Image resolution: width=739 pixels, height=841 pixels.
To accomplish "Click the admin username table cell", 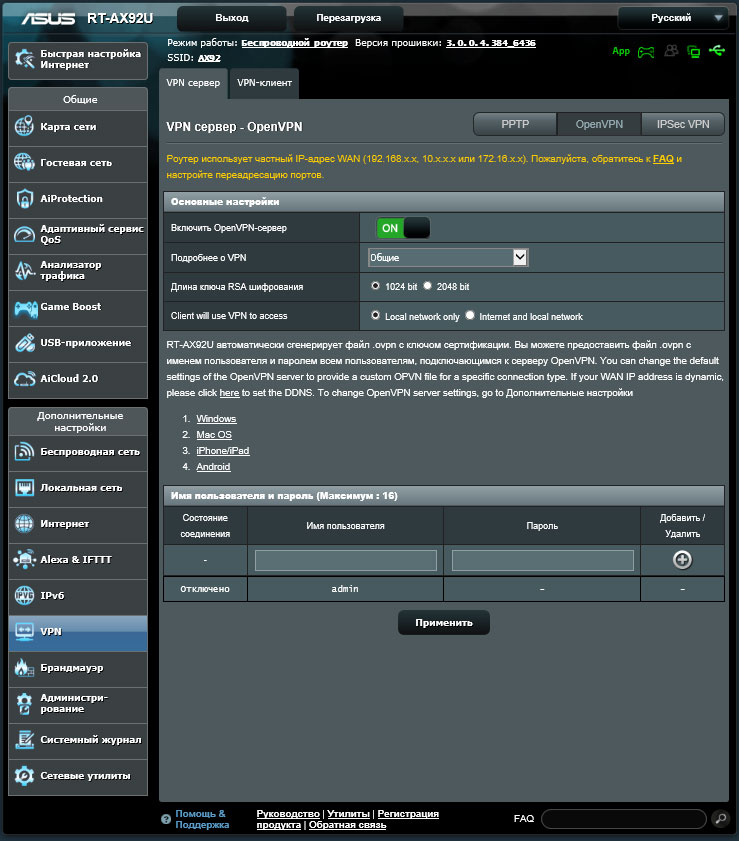I will (x=345, y=589).
